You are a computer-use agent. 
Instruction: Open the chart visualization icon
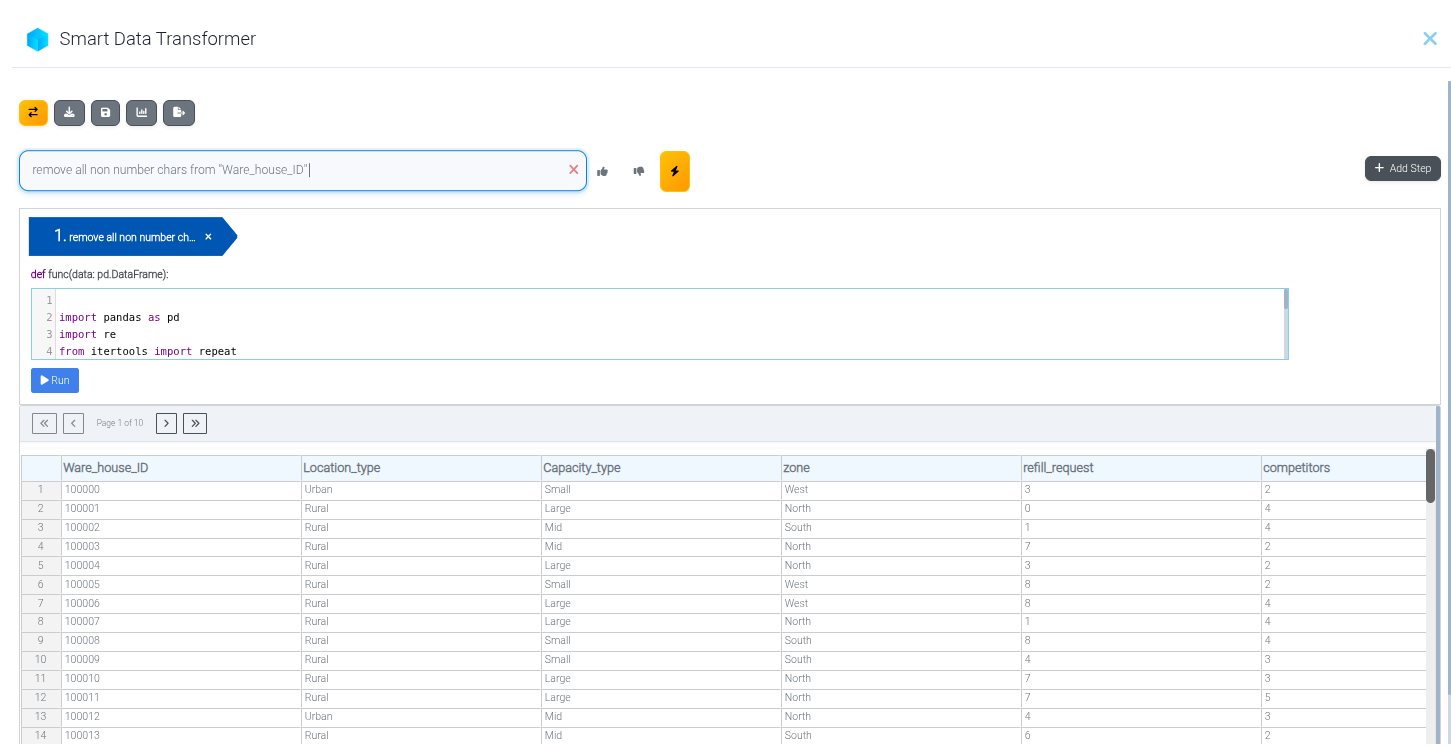click(142, 113)
